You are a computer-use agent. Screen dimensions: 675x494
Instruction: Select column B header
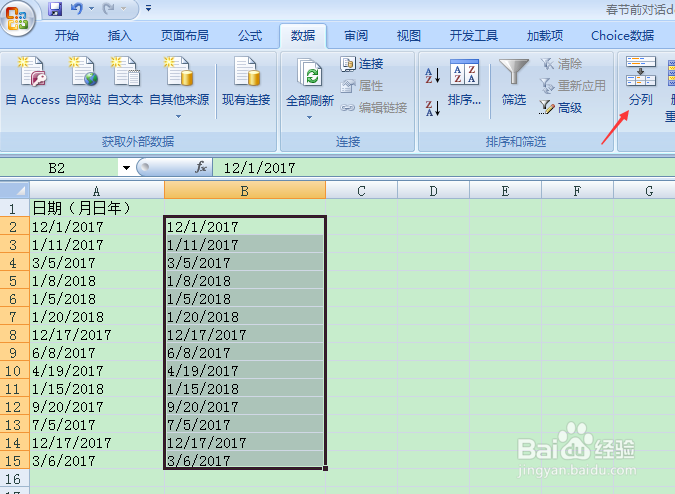tap(245, 191)
